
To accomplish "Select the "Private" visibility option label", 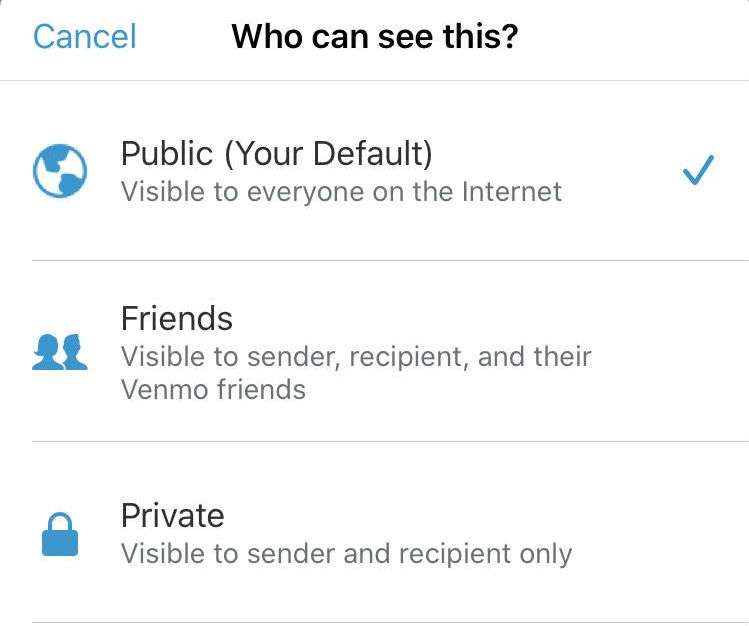I will 172,516.
